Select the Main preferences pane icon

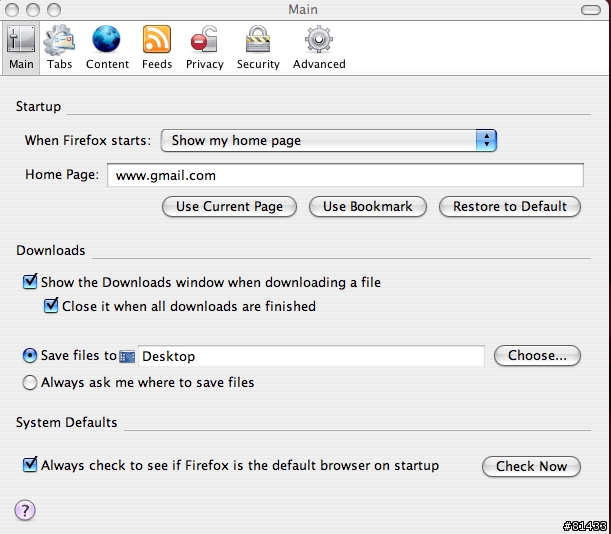click(x=21, y=48)
